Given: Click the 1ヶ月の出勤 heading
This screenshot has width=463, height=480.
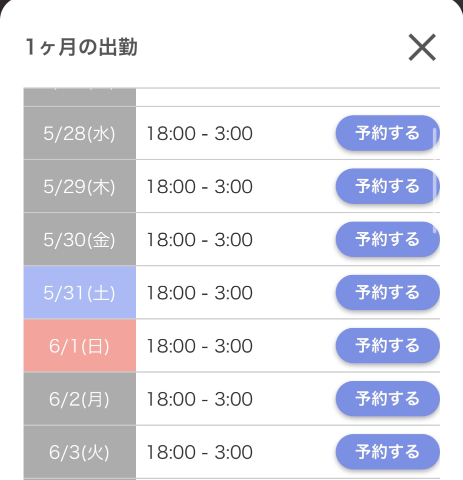Looking at the screenshot, I should tap(81, 47).
